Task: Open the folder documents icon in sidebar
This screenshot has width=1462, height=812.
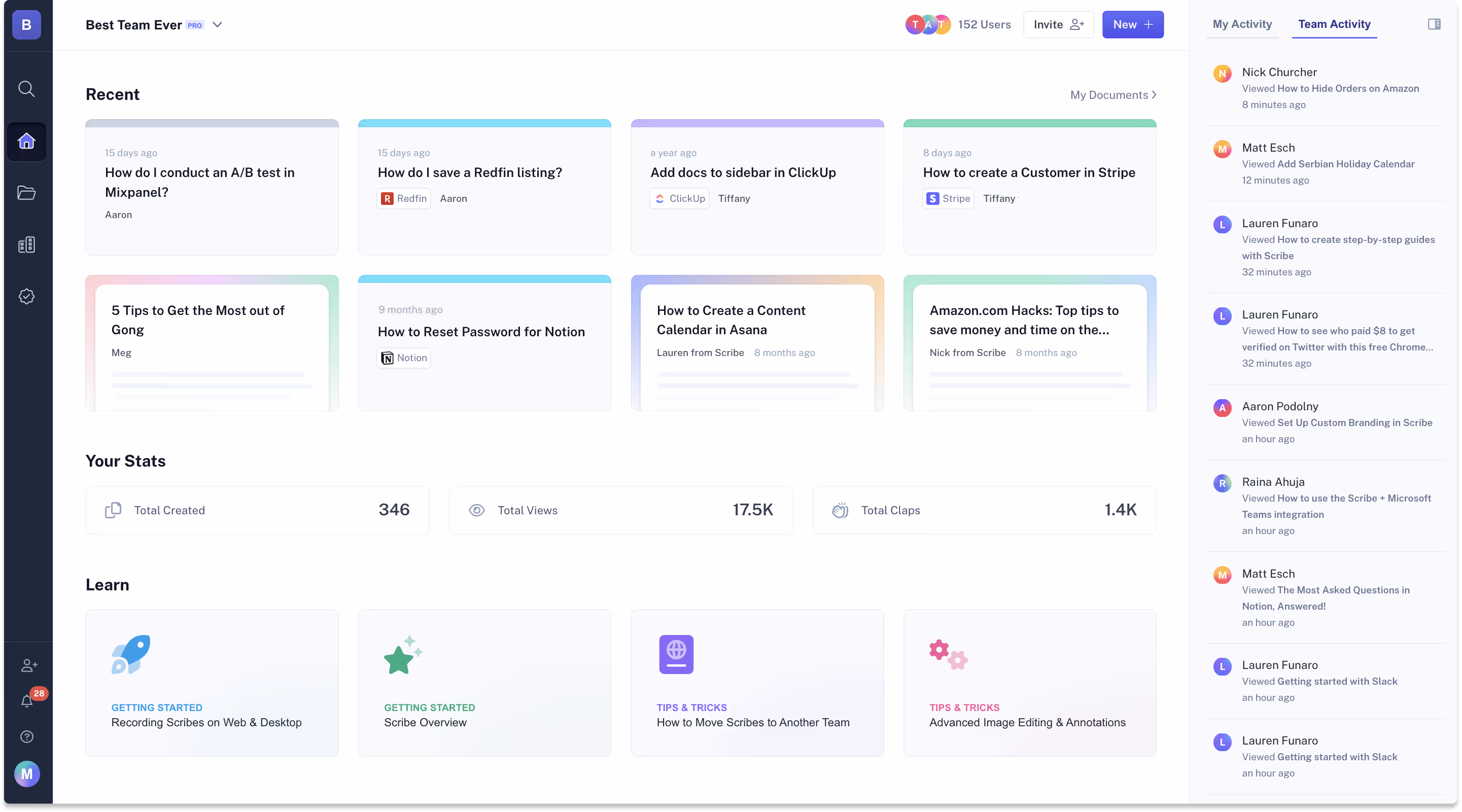Action: coord(26,193)
